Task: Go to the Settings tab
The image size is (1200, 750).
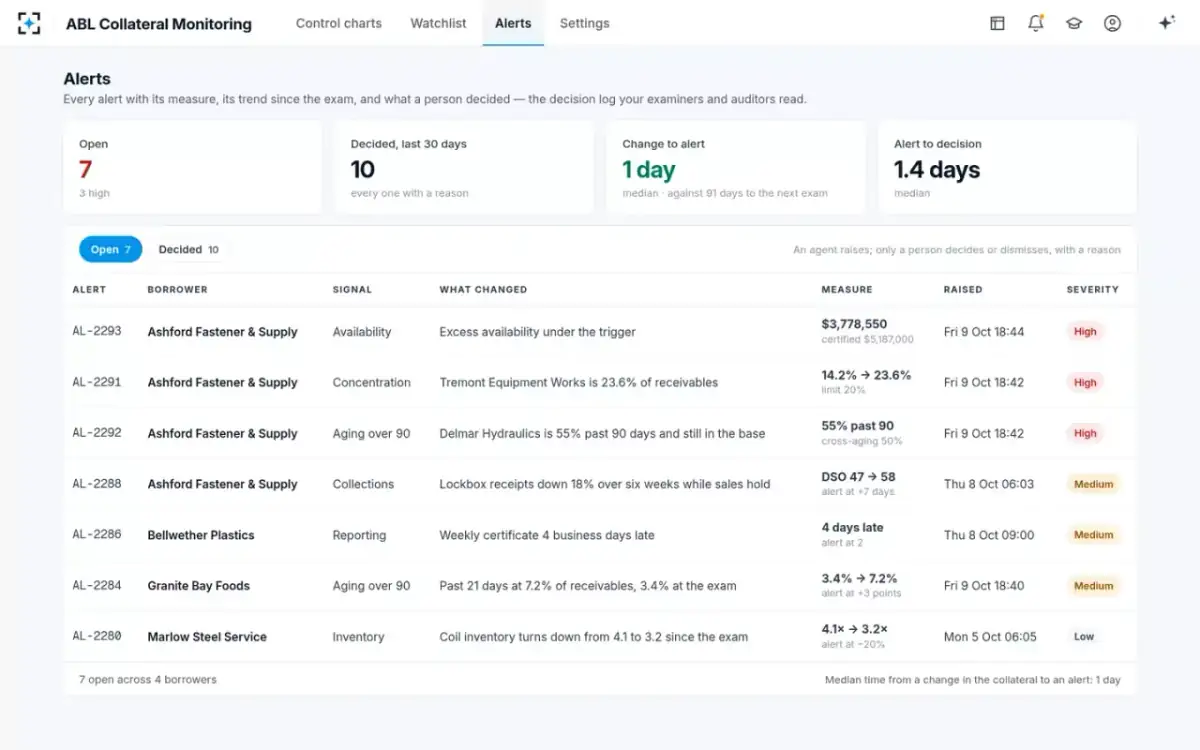Action: (x=585, y=23)
